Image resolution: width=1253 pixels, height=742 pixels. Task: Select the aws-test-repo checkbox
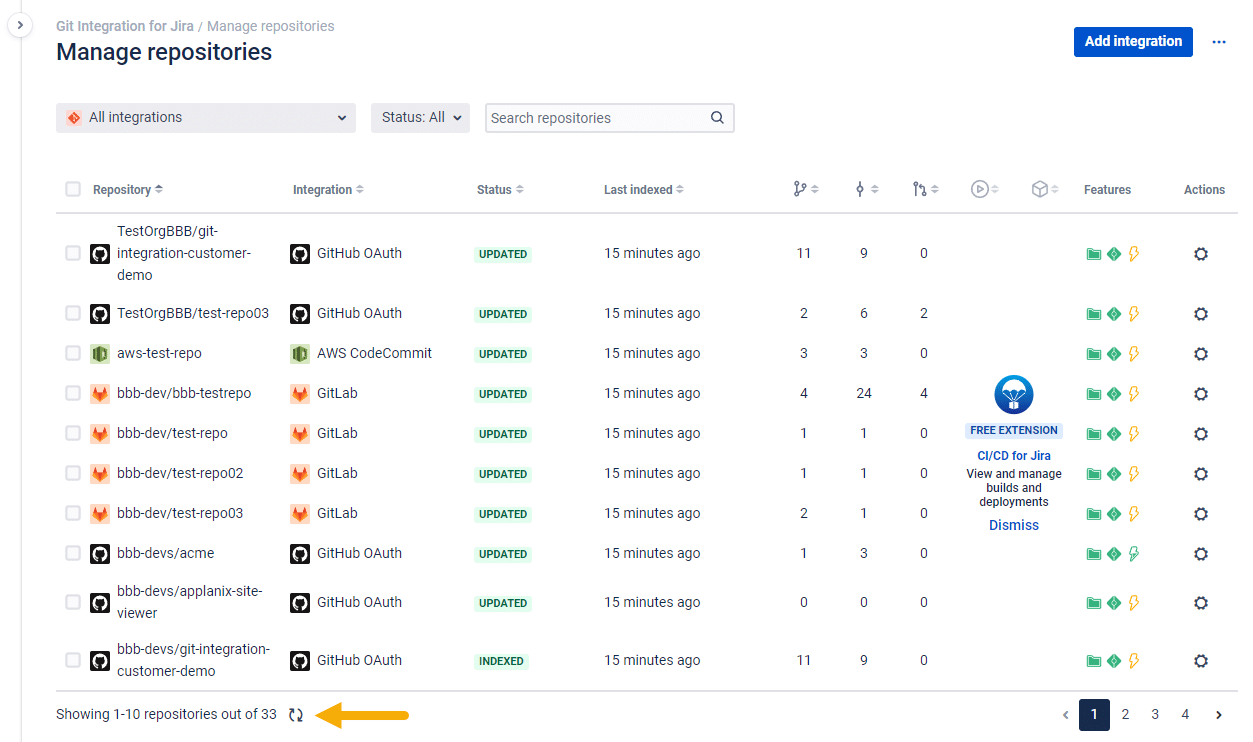tap(73, 354)
